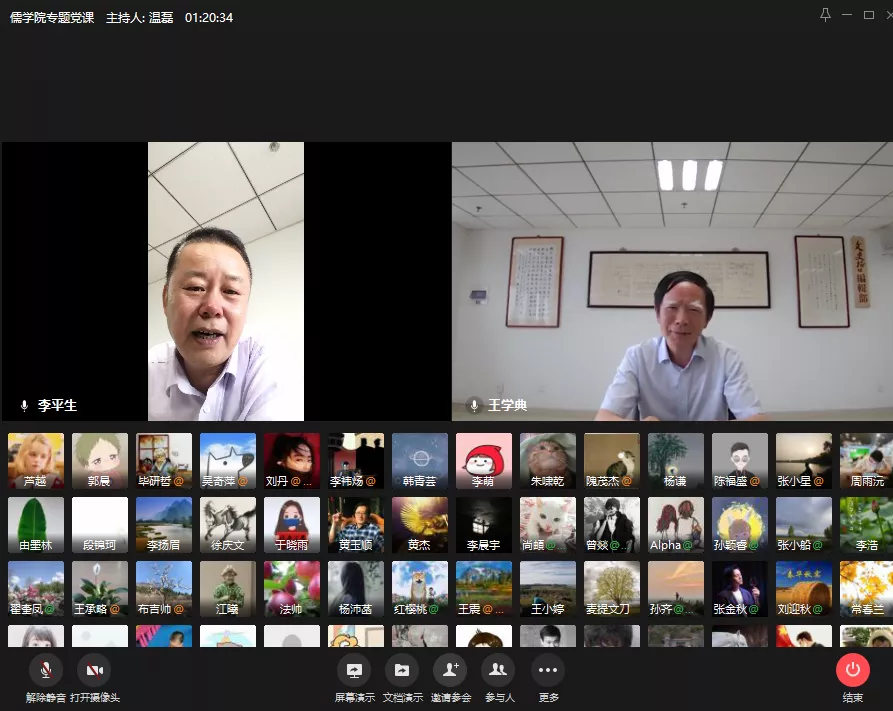This screenshot has height=711, width=893.
Task: Expand the 更多 more options menu
Action: pyautogui.click(x=547, y=670)
